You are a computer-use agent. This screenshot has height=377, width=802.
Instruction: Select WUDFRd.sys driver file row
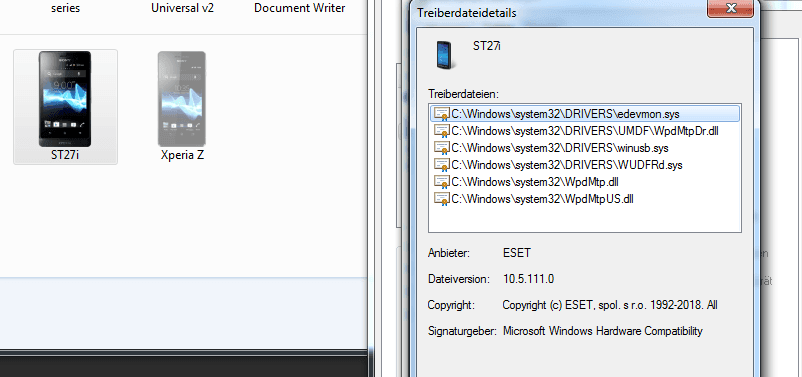pos(585,165)
